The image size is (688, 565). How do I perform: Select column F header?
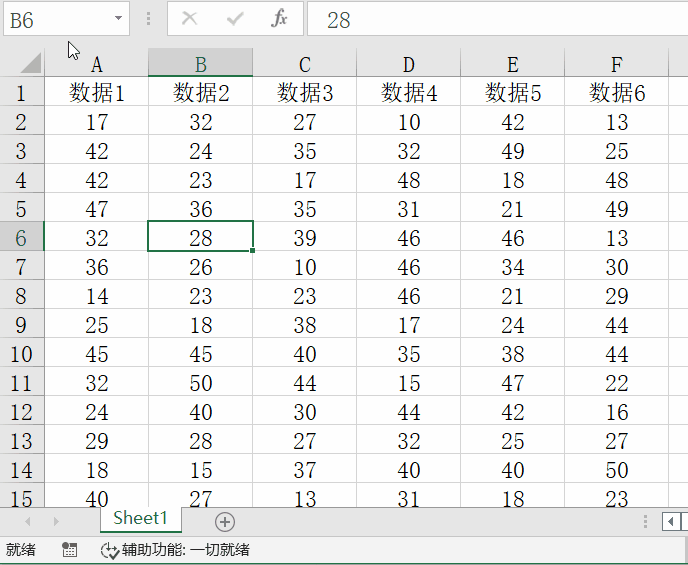pyautogui.click(x=616, y=64)
